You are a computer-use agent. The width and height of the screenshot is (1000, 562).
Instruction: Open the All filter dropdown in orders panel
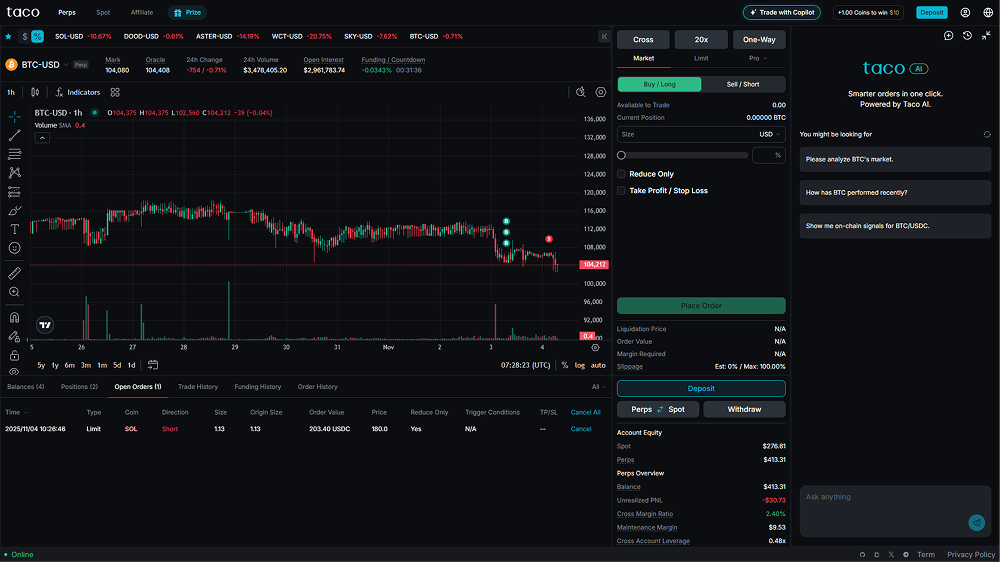point(598,387)
